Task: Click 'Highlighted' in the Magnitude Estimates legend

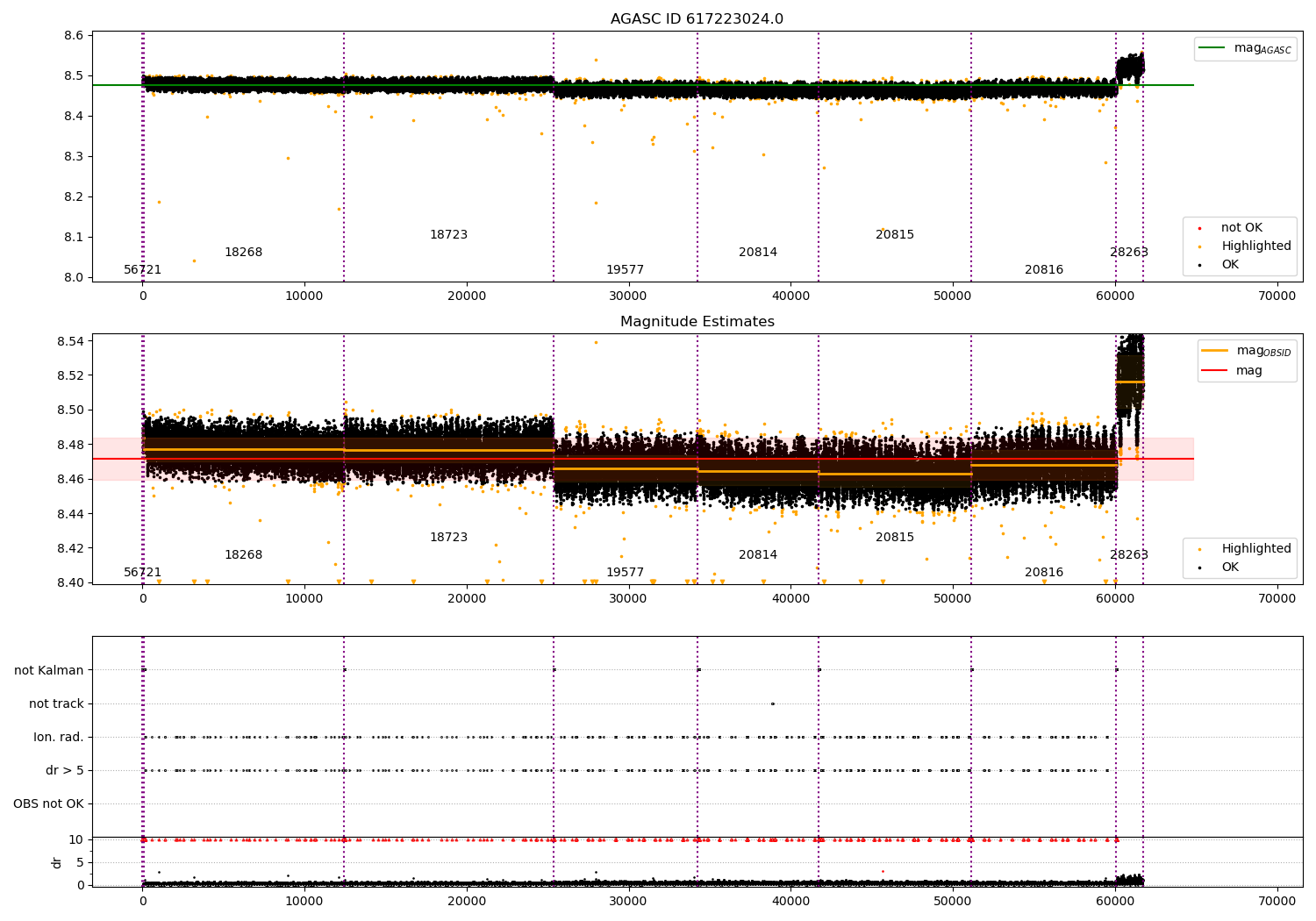Action: point(1256,549)
